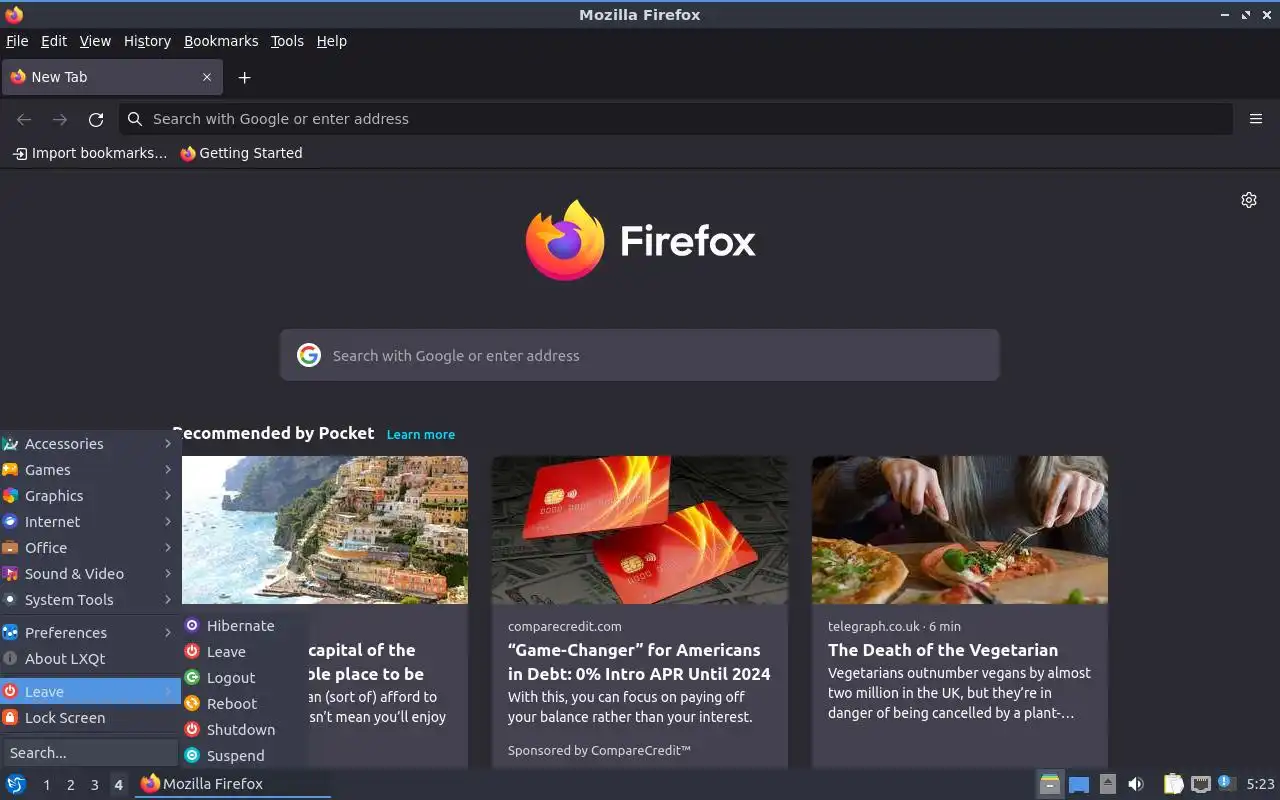Expand the Office submenu
Screen dimensions: 1280x800
(90, 548)
